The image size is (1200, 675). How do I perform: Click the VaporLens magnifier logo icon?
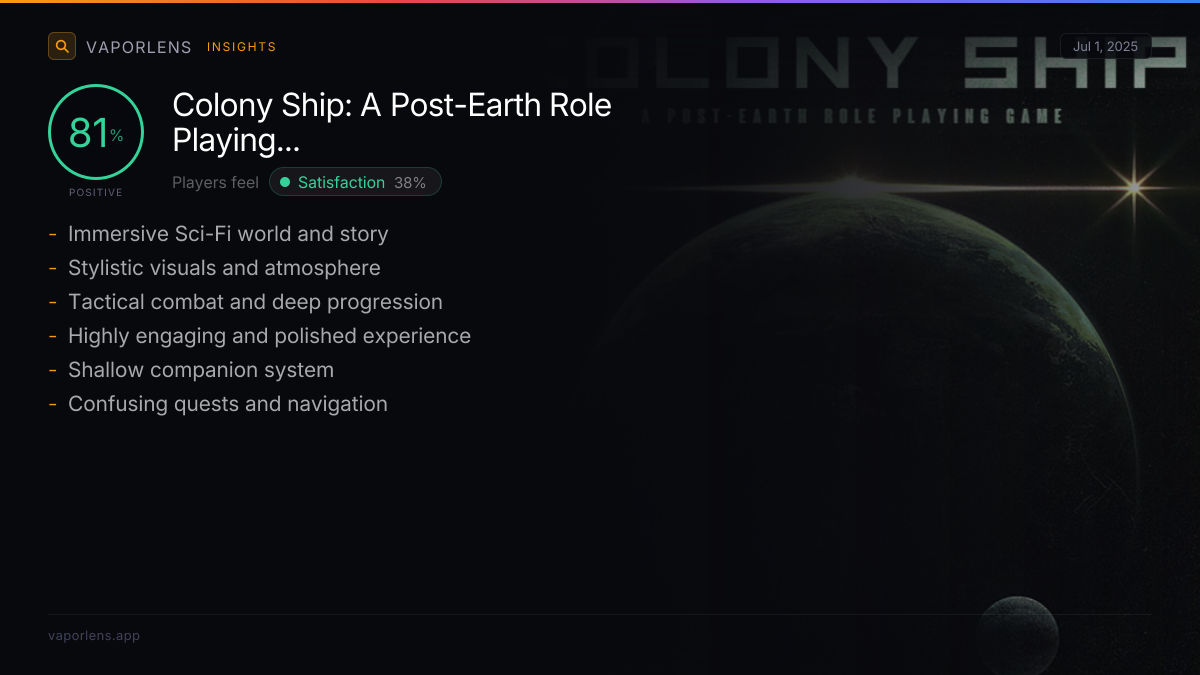pyautogui.click(x=62, y=46)
